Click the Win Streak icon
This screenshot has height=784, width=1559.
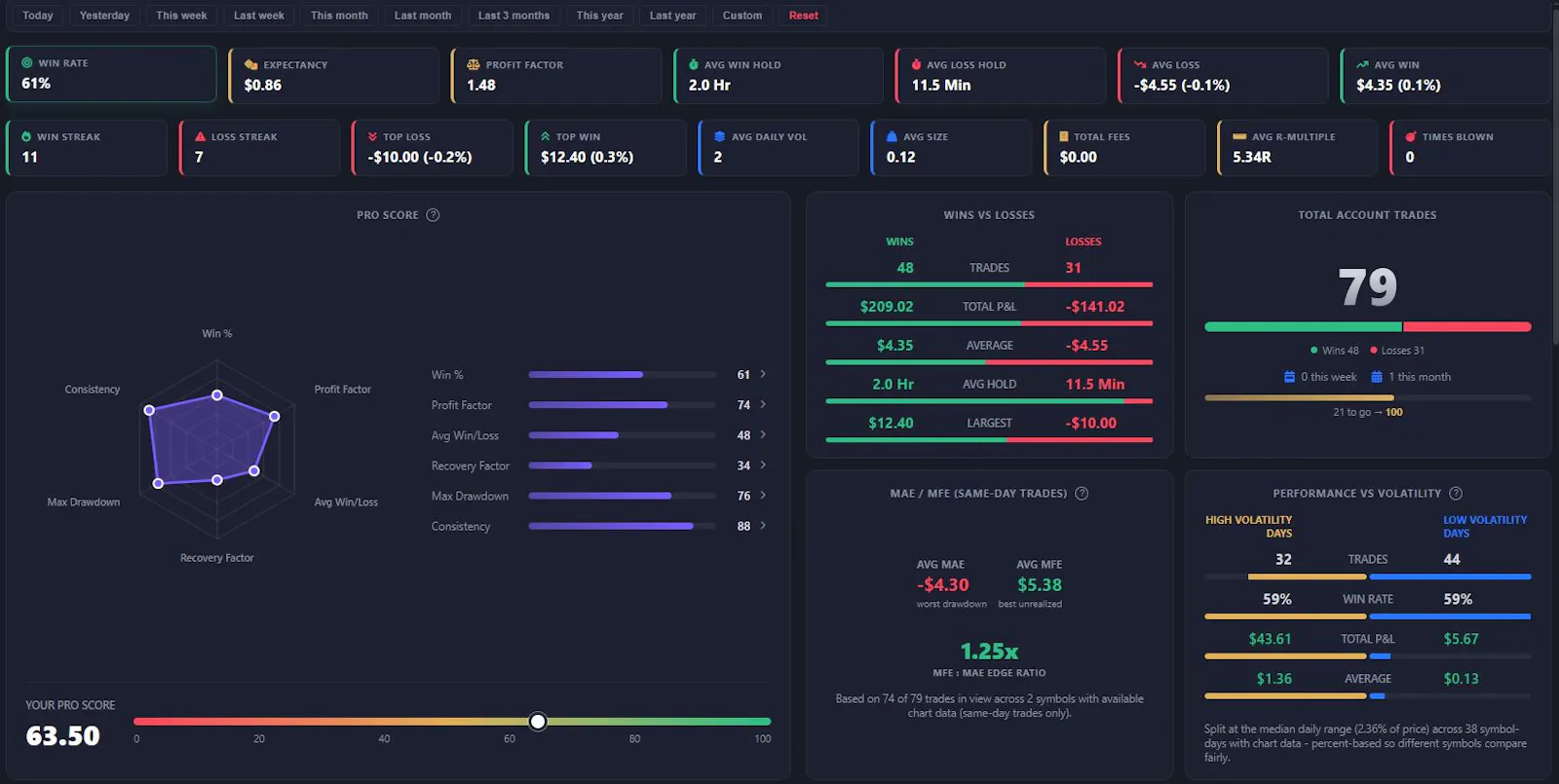[x=26, y=136]
